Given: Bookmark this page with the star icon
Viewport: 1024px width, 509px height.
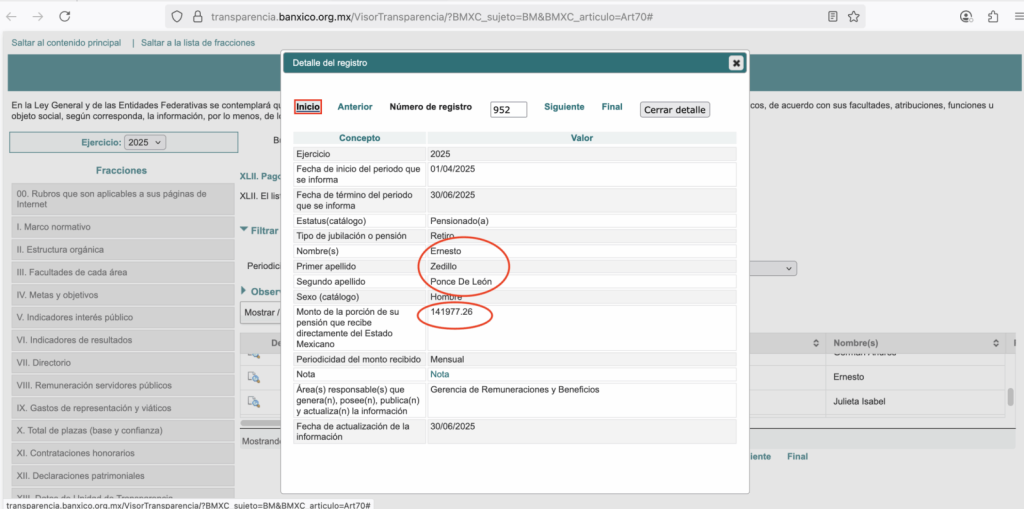Looking at the screenshot, I should (x=854, y=17).
